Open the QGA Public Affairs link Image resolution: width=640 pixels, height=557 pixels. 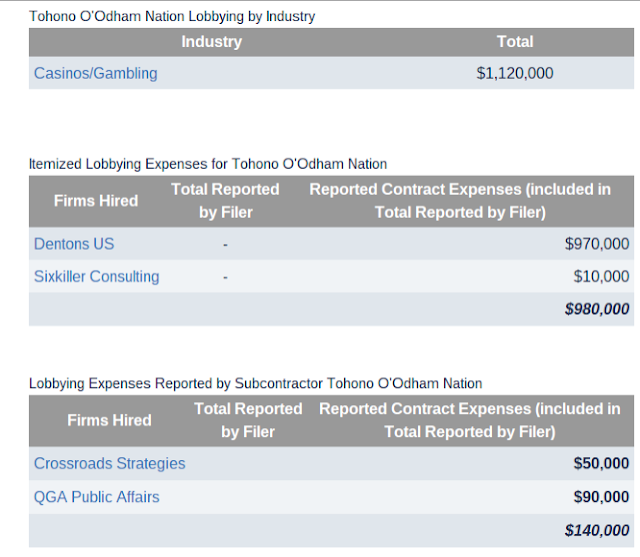click(96, 497)
